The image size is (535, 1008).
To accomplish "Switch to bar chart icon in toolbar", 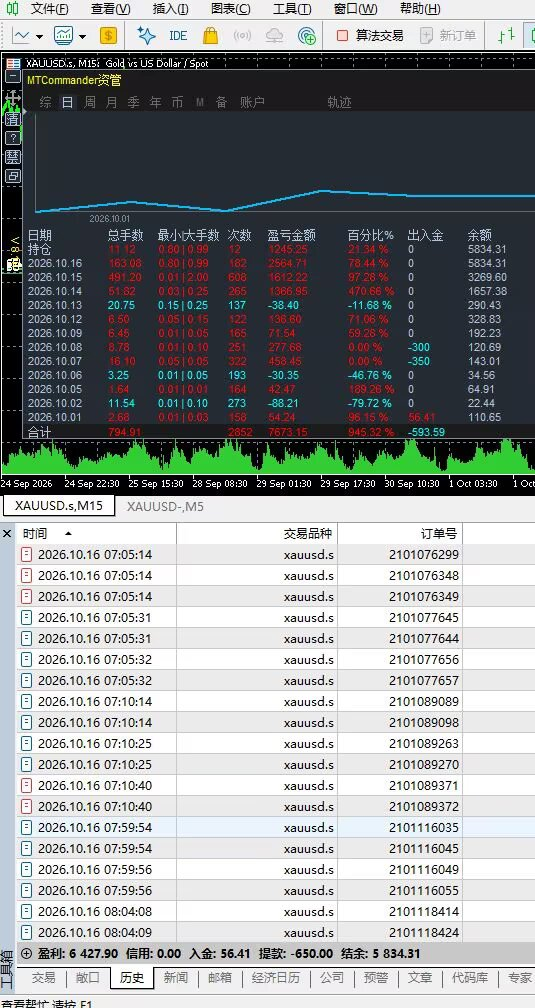I will [507, 35].
